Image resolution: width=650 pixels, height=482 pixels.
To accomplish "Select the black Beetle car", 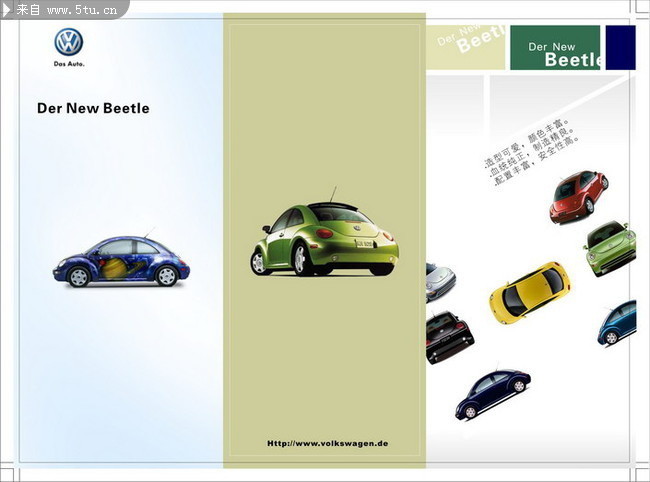I will tap(449, 337).
